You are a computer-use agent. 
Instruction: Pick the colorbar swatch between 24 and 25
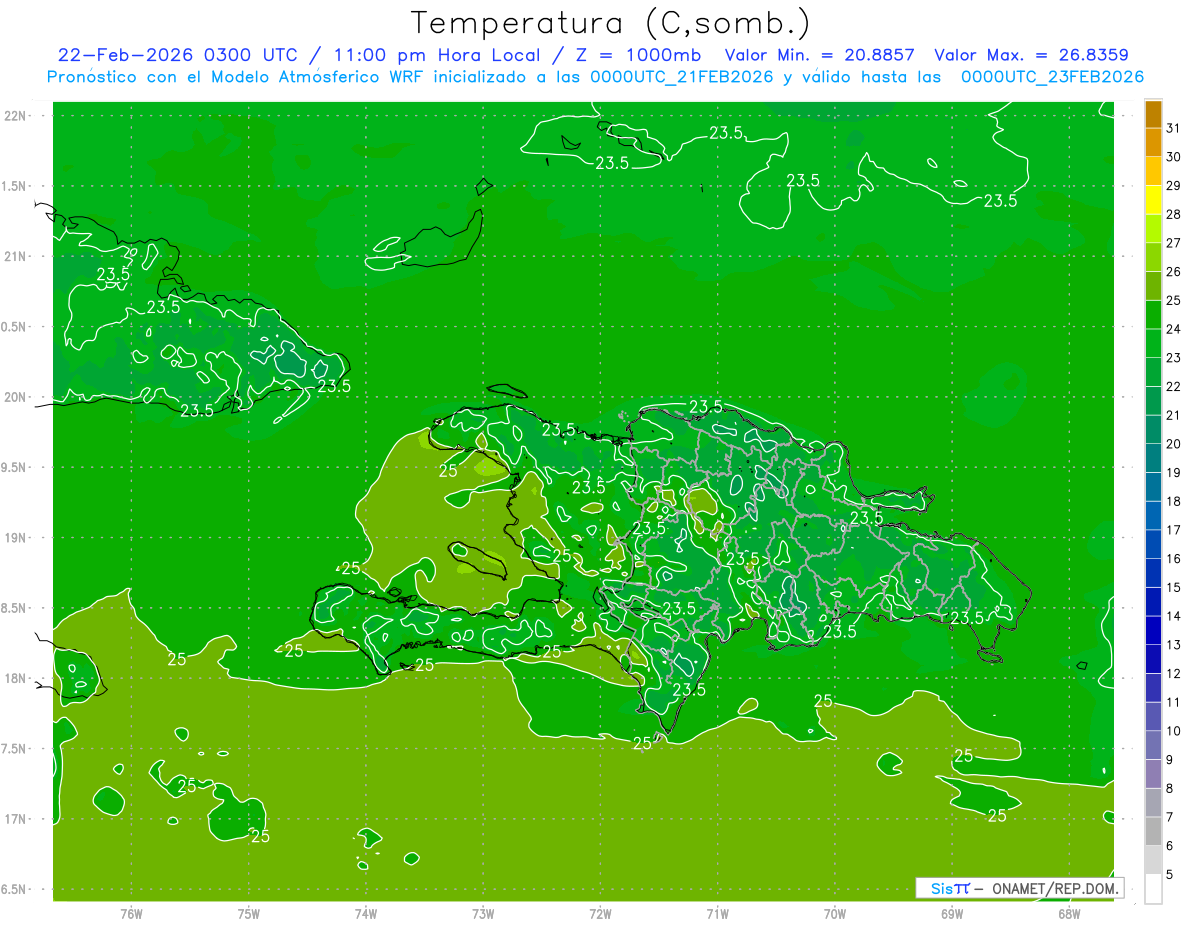pyautogui.click(x=1153, y=314)
